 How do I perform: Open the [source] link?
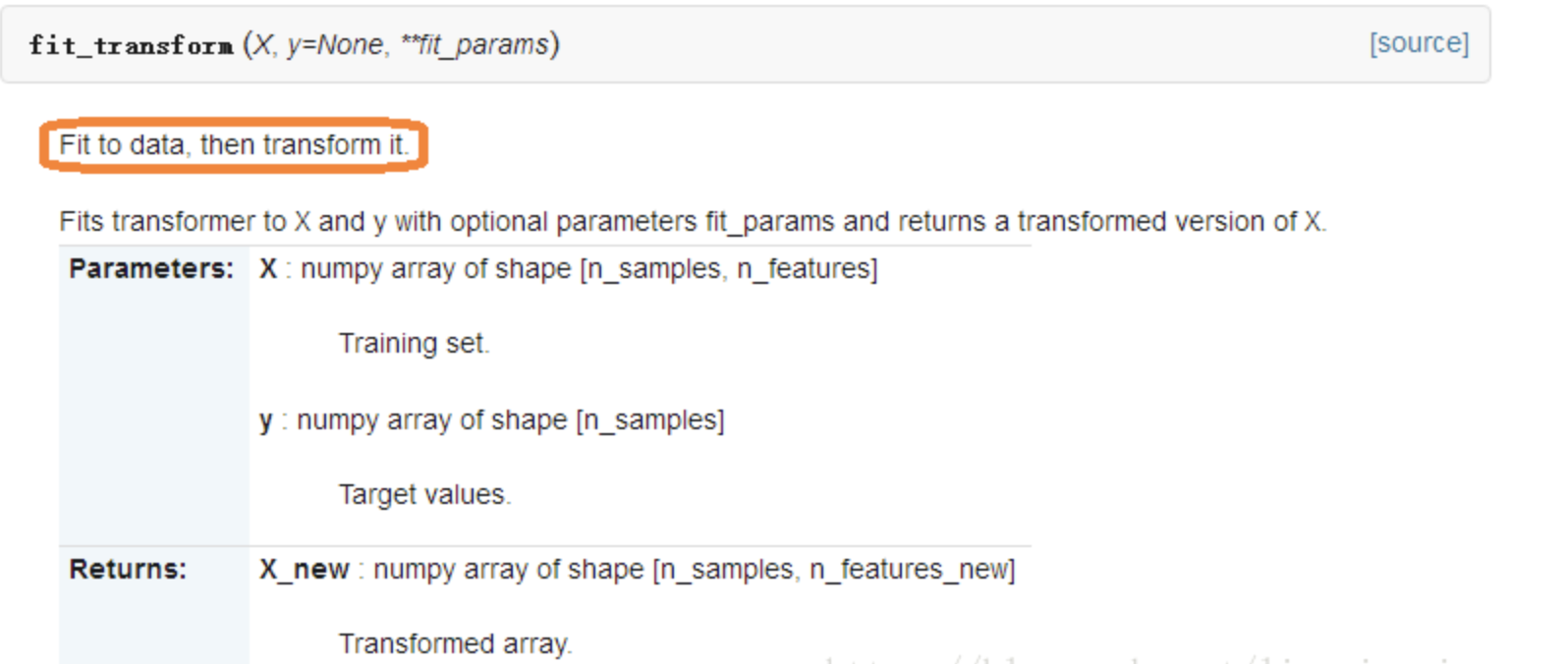click(1419, 43)
